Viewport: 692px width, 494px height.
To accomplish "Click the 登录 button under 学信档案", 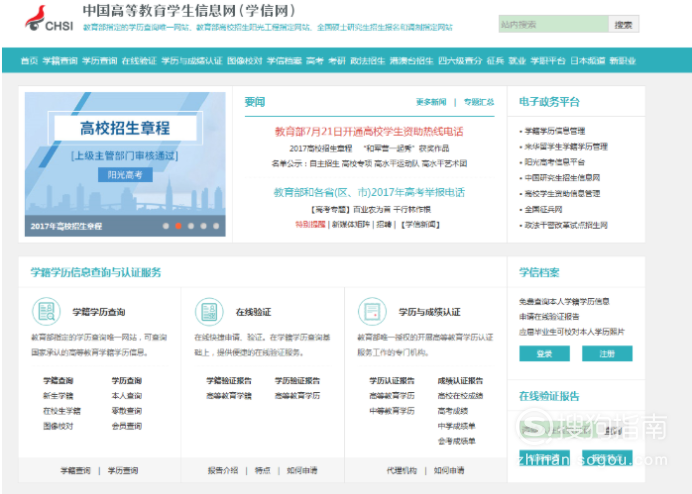I will click(545, 354).
